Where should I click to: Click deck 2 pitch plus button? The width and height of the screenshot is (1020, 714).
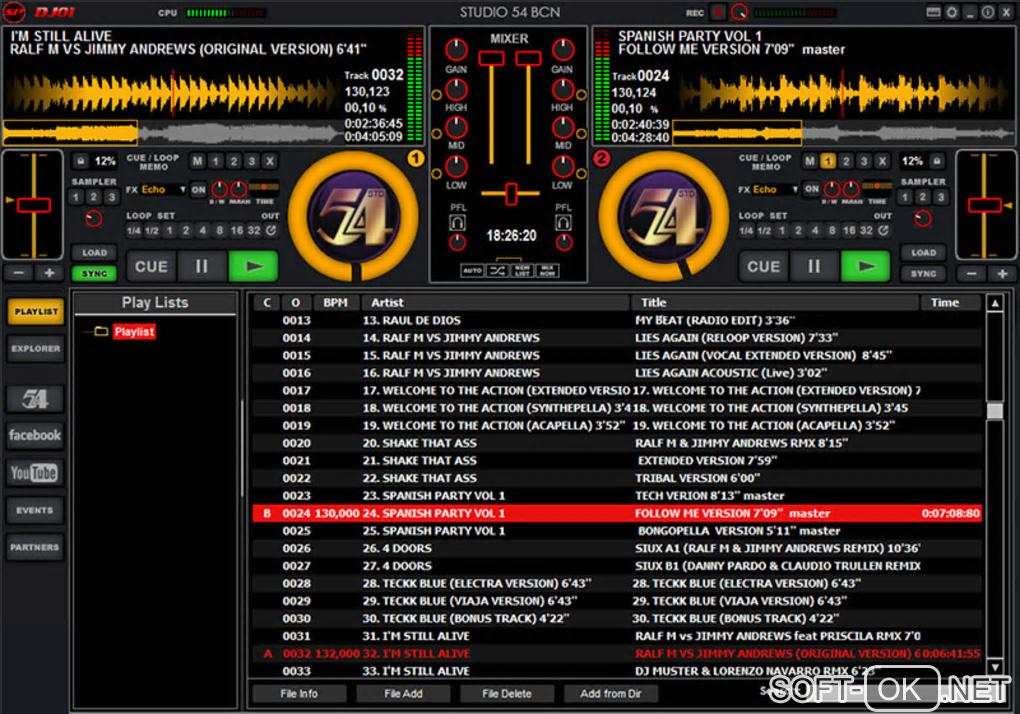1002,274
